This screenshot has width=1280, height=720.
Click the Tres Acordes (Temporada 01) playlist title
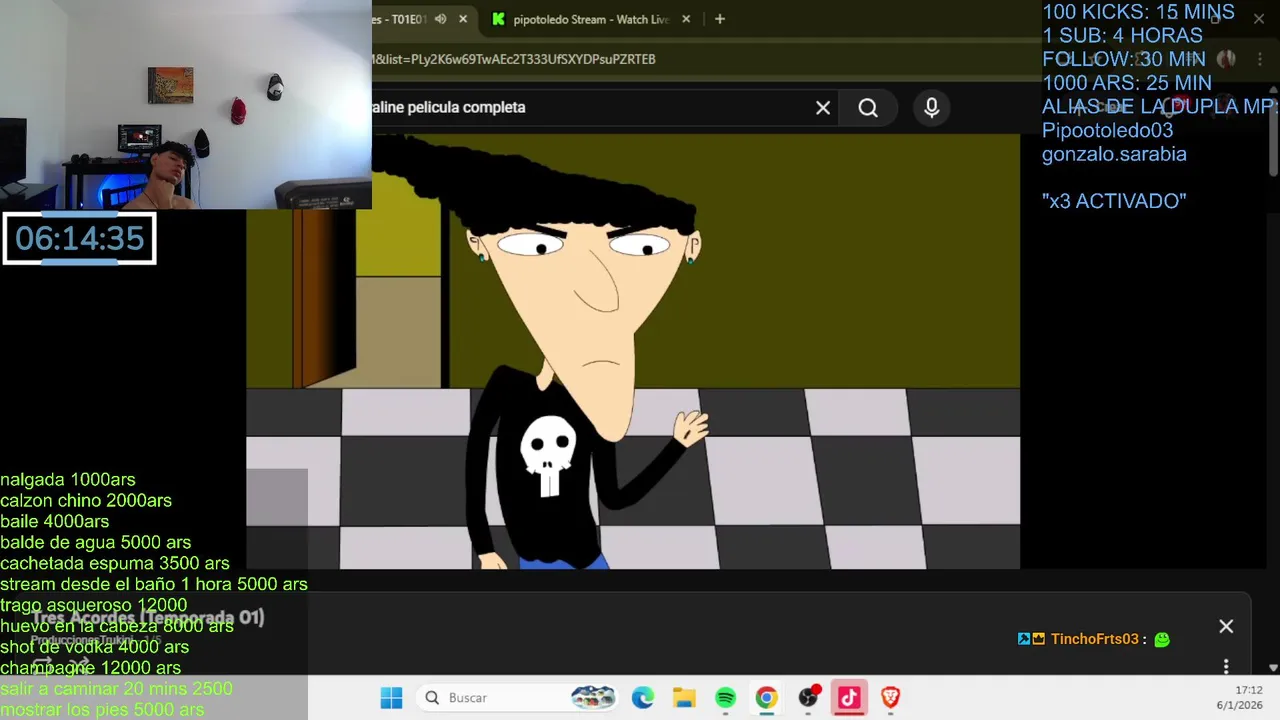(148, 617)
